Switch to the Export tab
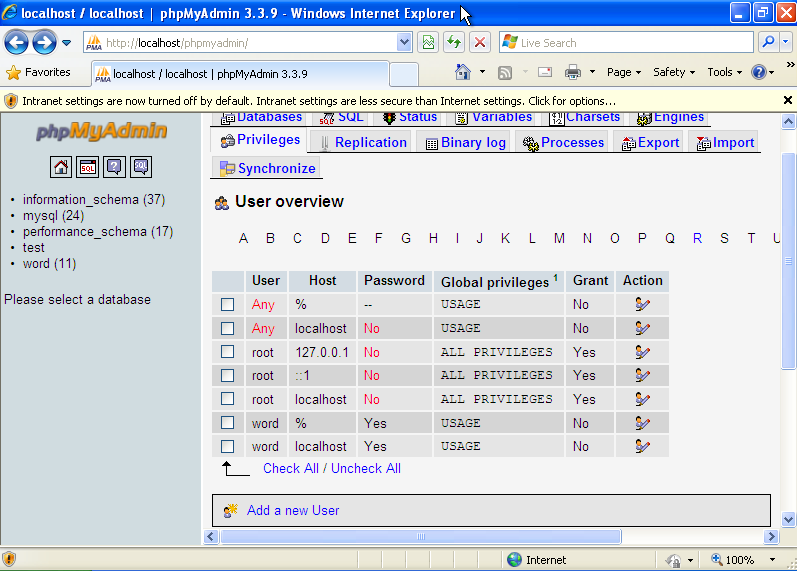 point(650,142)
